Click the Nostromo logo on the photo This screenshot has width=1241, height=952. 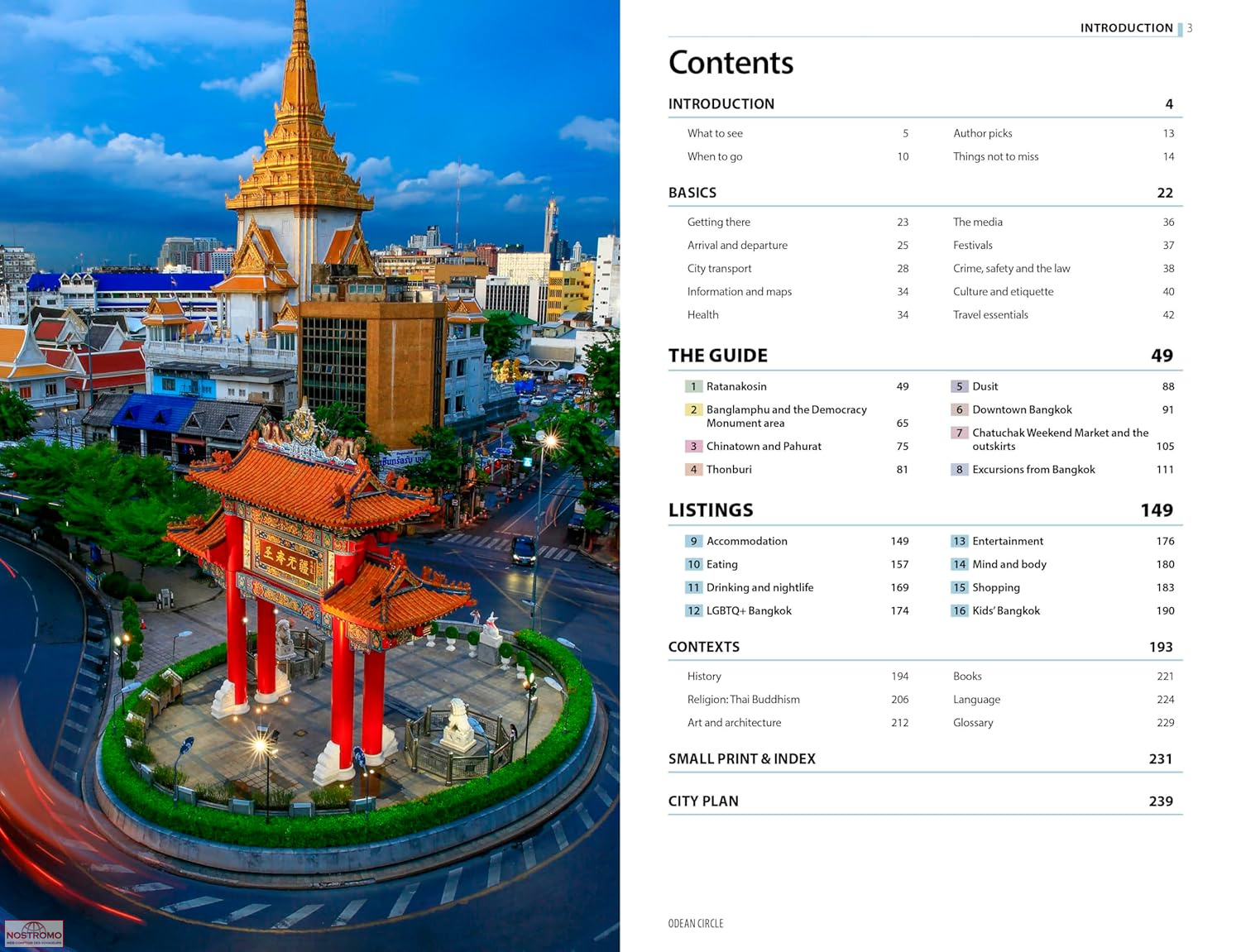pos(34,934)
